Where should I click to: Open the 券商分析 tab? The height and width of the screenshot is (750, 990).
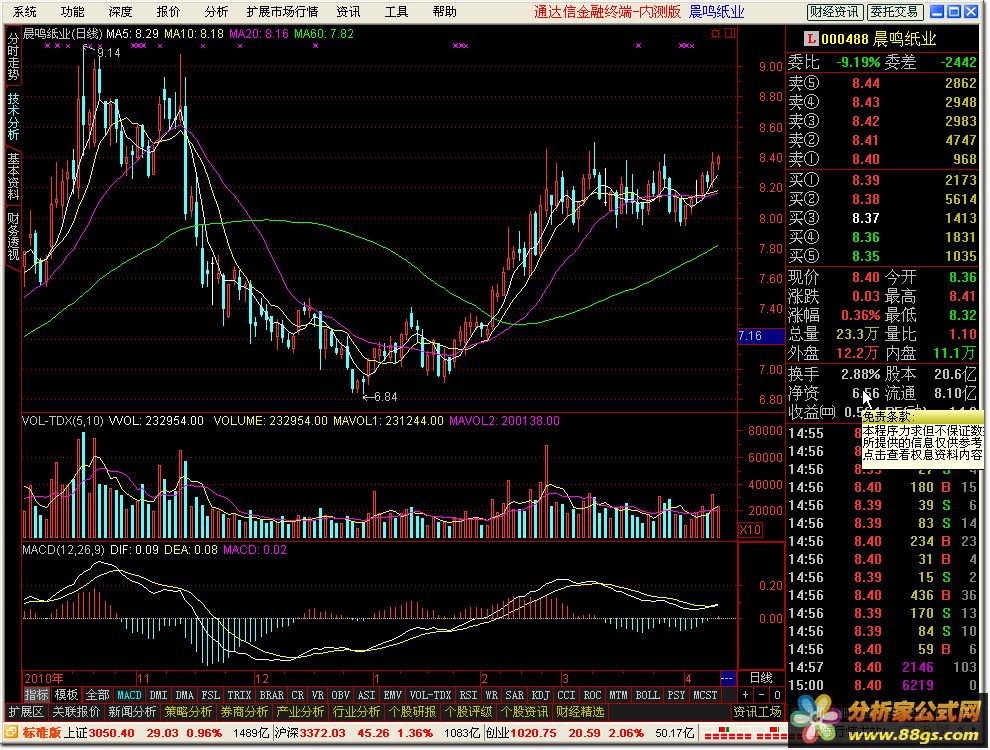244,712
